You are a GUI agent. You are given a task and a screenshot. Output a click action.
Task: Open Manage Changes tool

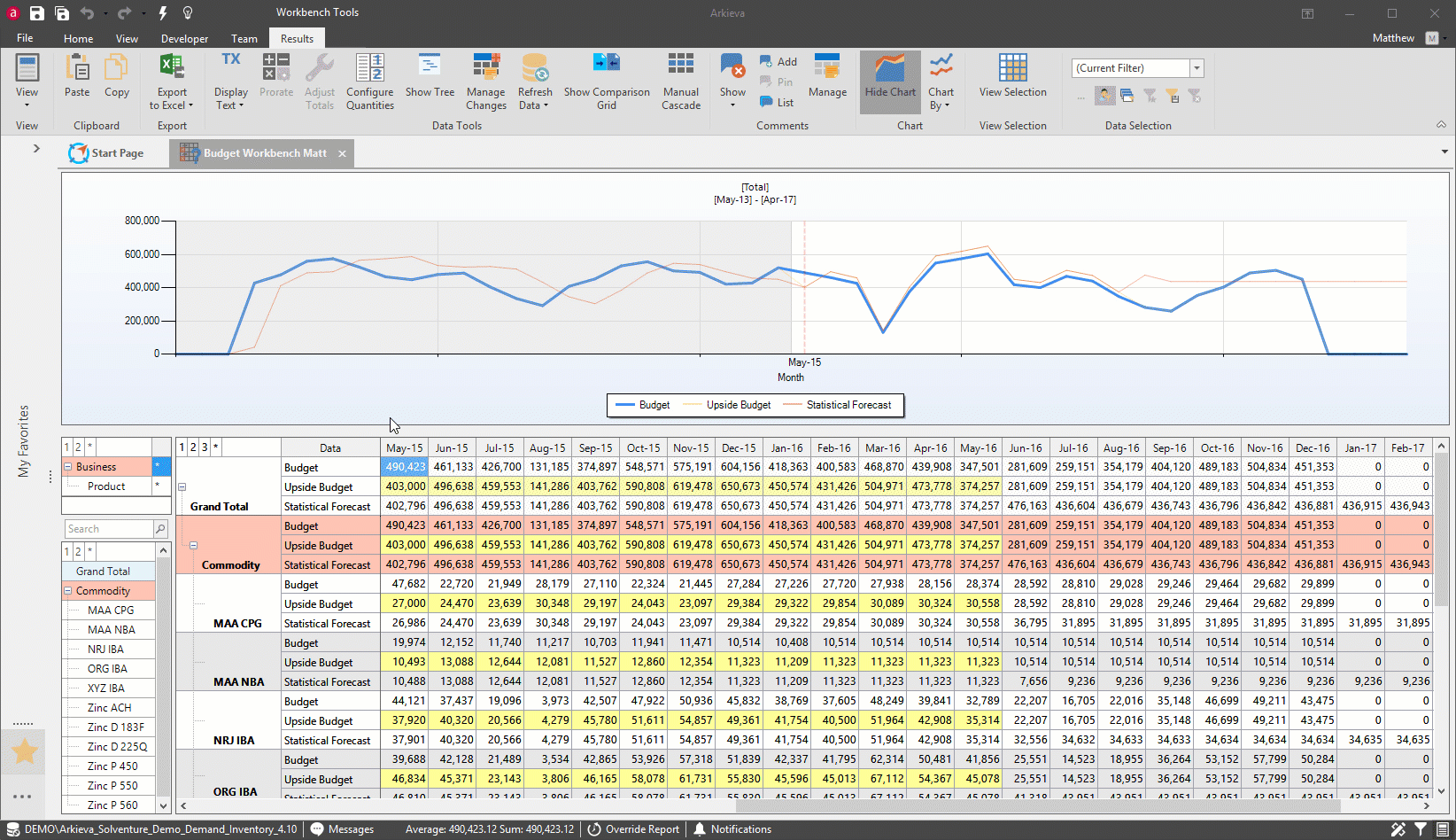(x=486, y=82)
